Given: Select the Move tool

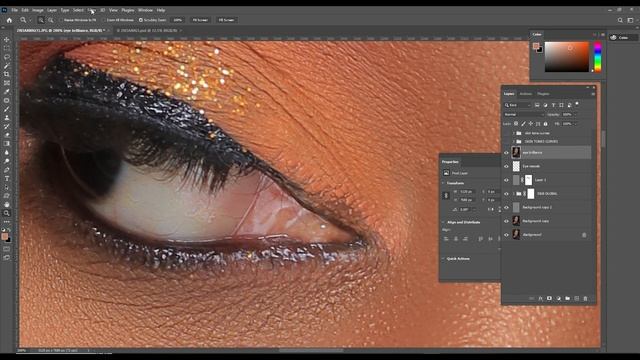Looking at the screenshot, I should [7, 40].
